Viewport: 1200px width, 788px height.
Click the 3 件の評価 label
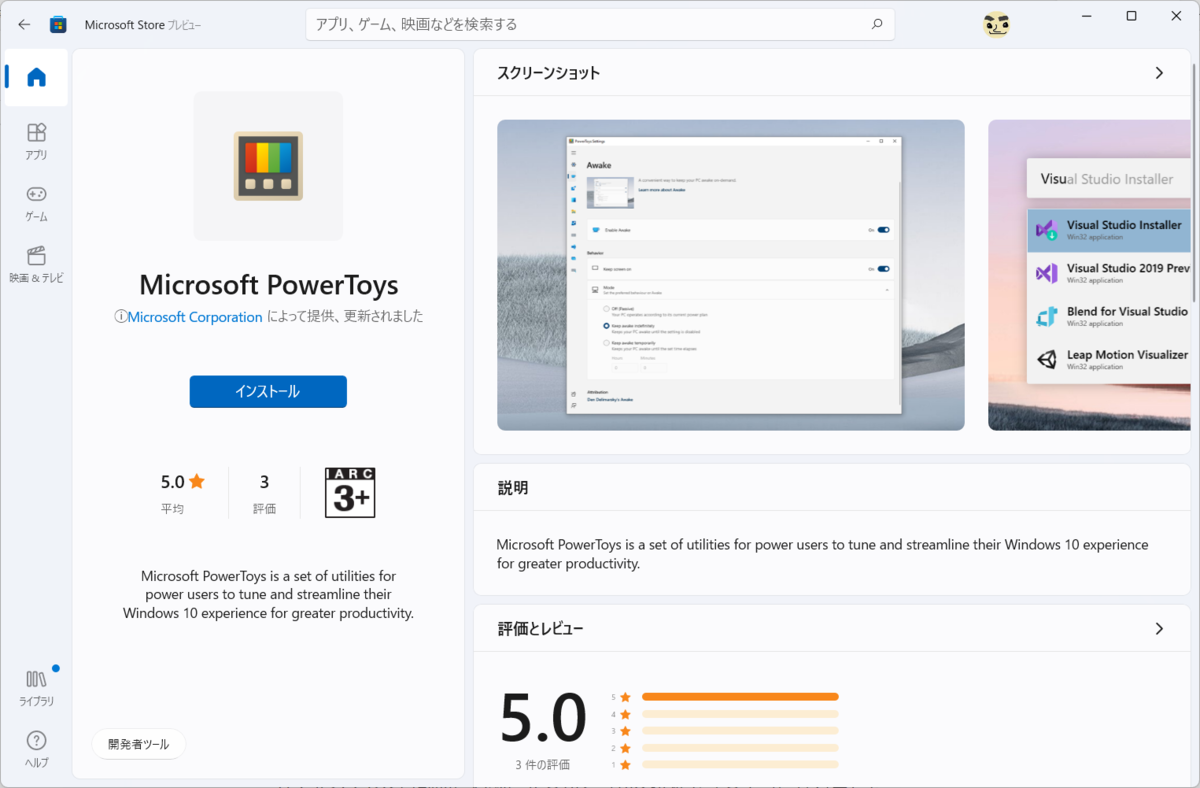tap(543, 765)
